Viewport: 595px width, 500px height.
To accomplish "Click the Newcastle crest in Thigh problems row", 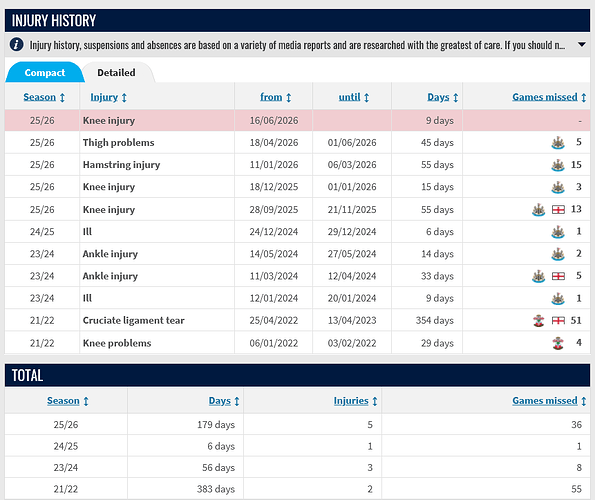I will (x=558, y=143).
